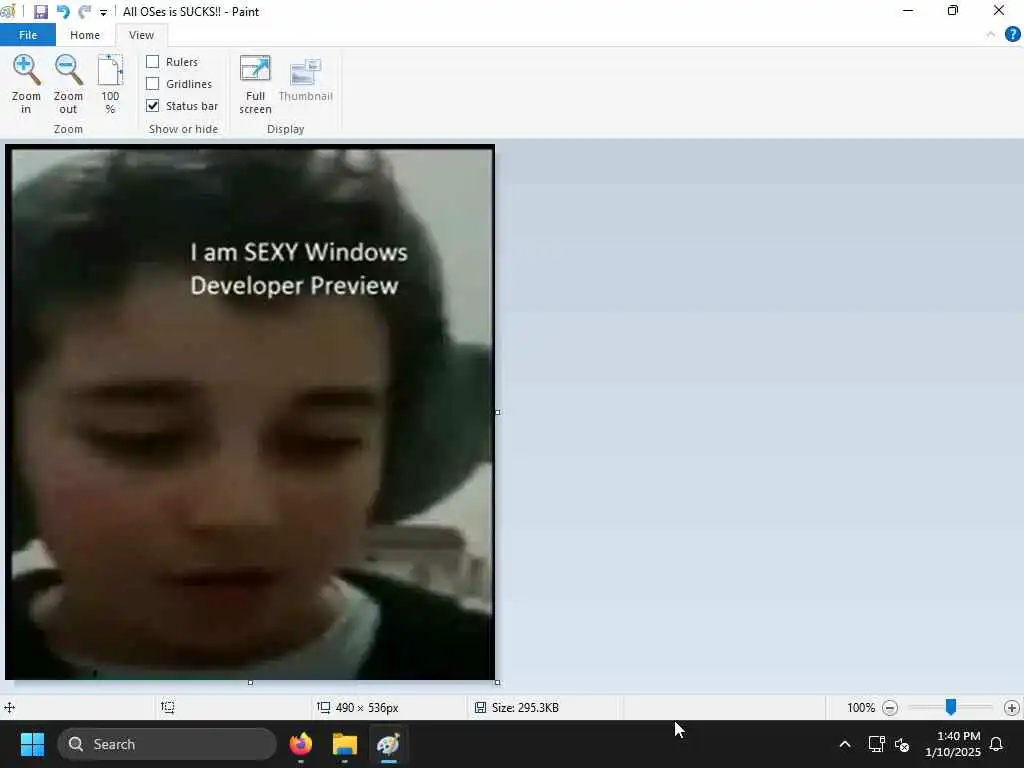This screenshot has height=768, width=1024.
Task: Click the canvas bottom-right corner resize handle
Action: [x=498, y=682]
